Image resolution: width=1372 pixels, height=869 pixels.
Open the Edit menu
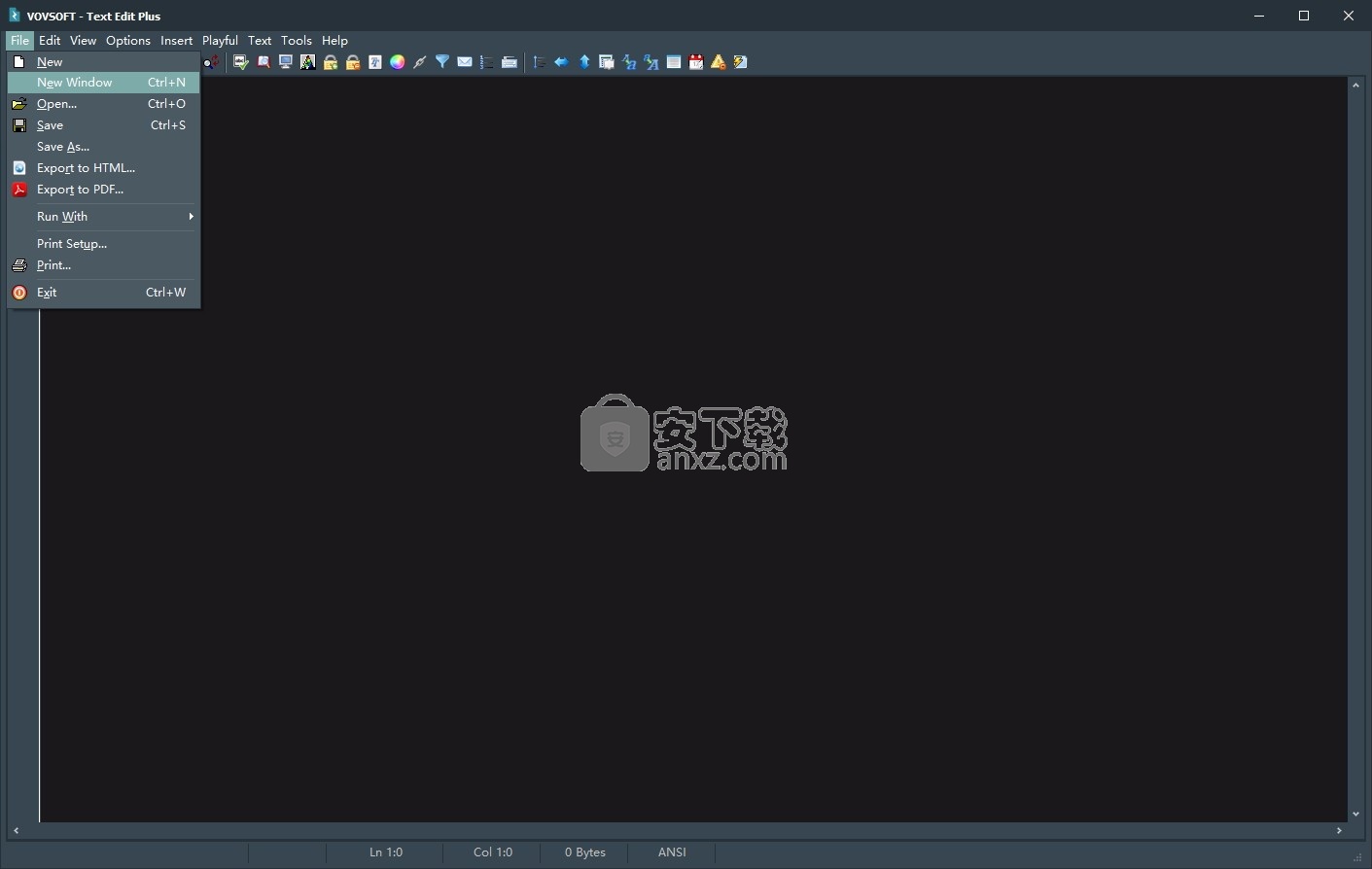(50, 41)
